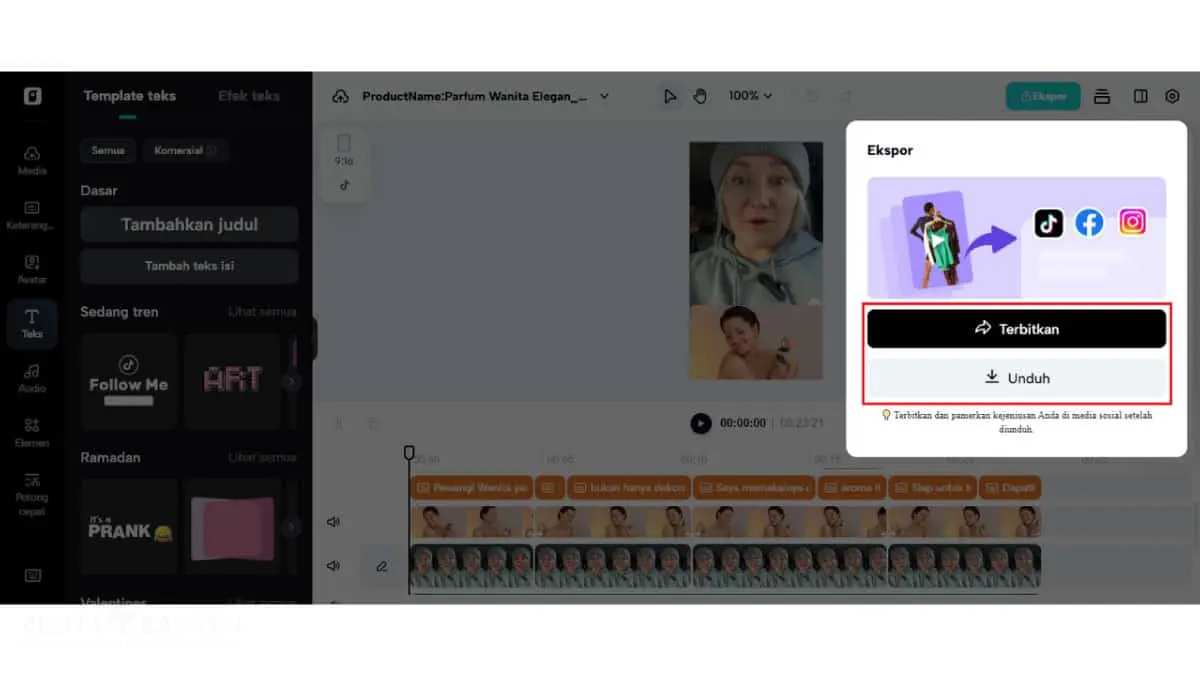Open the ProductName project title dropdown
The height and width of the screenshot is (675, 1200).
(485, 96)
